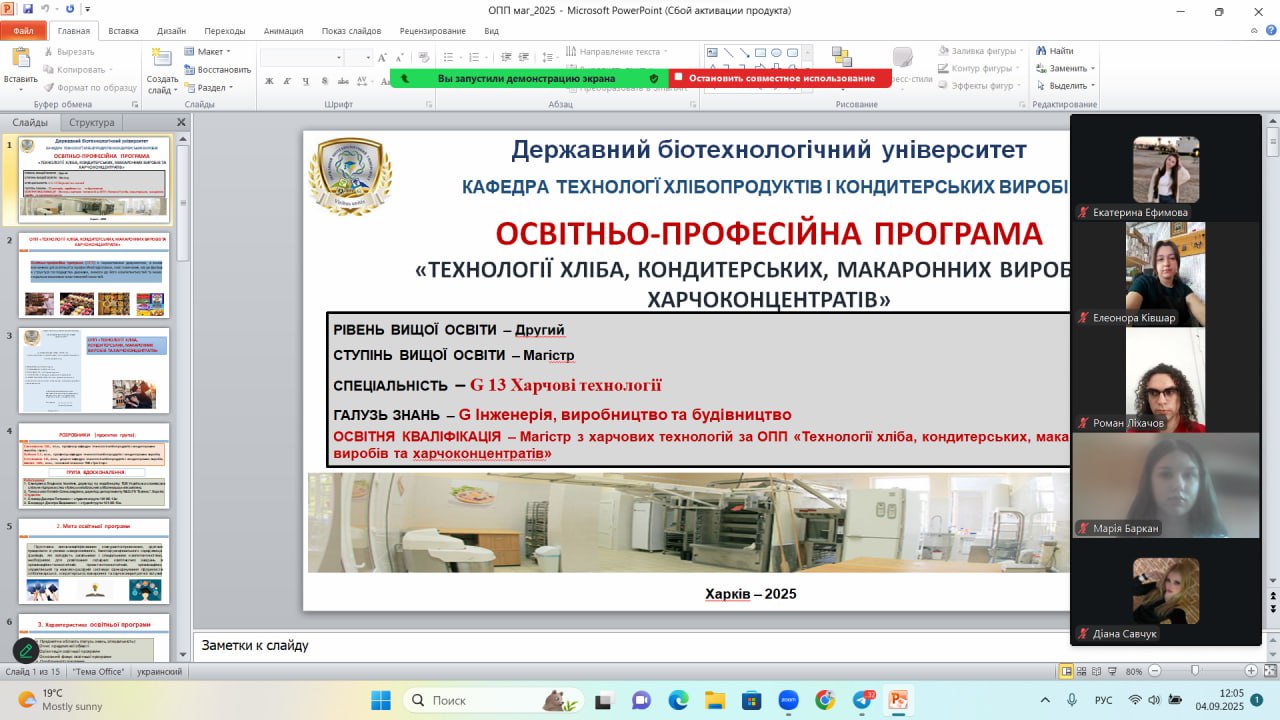Select slide 4 thumbnail
Image resolution: width=1280 pixels, height=720 pixels.
94,465
